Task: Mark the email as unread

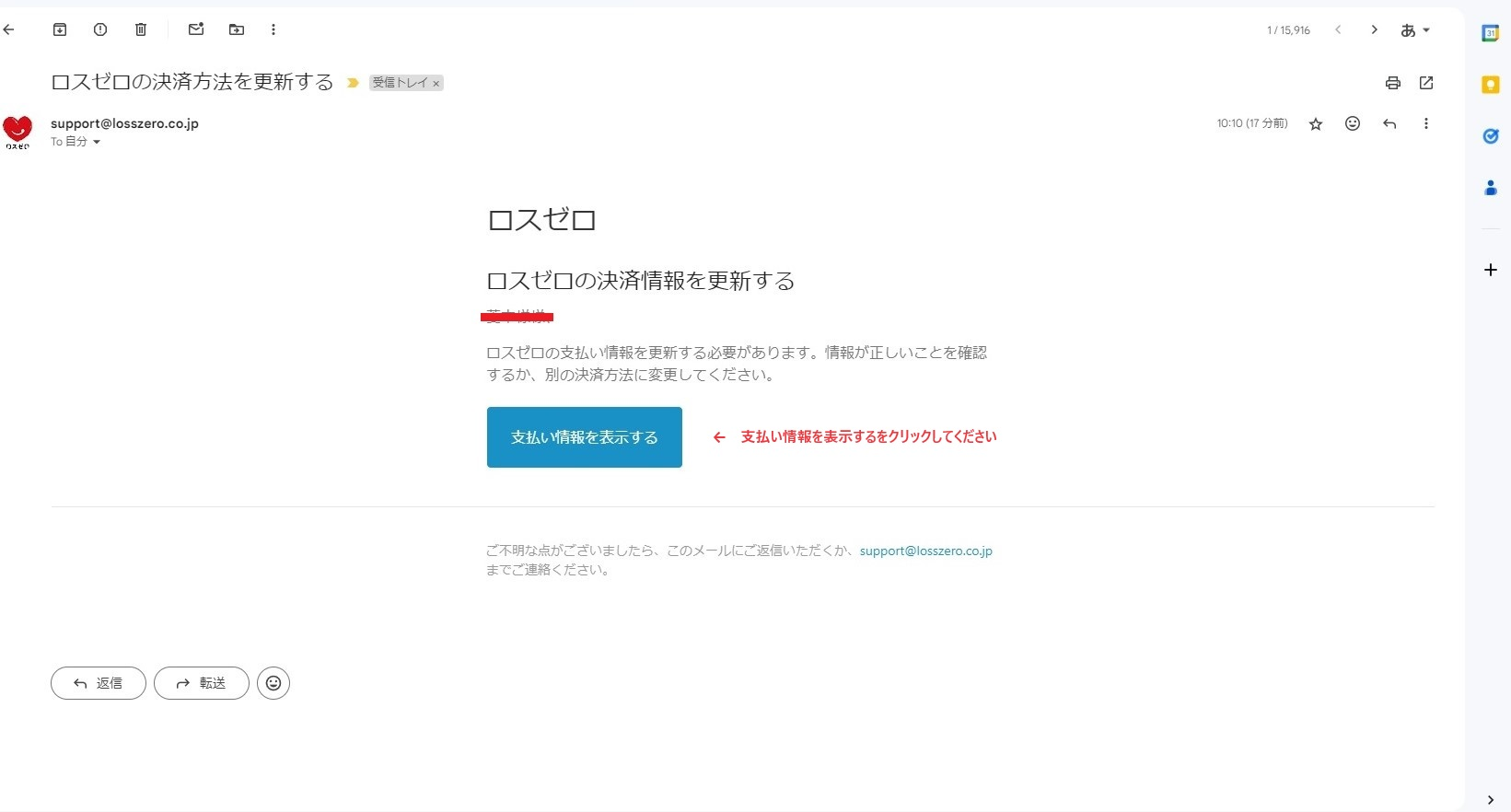Action: tap(196, 29)
